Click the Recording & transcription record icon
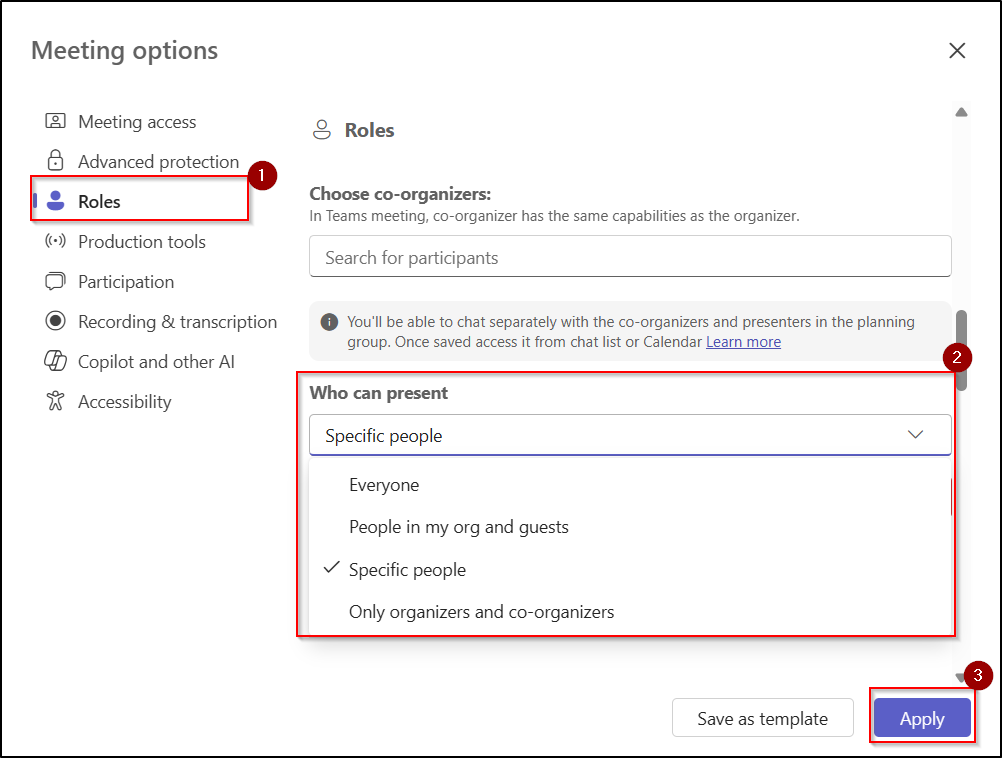 click(x=56, y=321)
